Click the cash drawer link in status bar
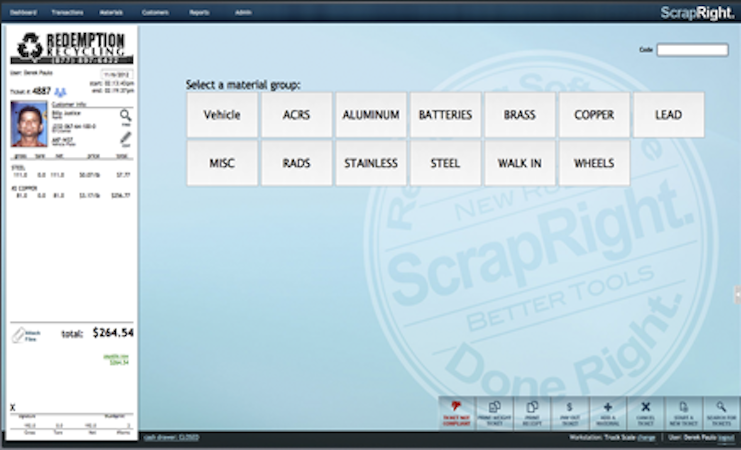The width and height of the screenshot is (741, 450). (171, 437)
